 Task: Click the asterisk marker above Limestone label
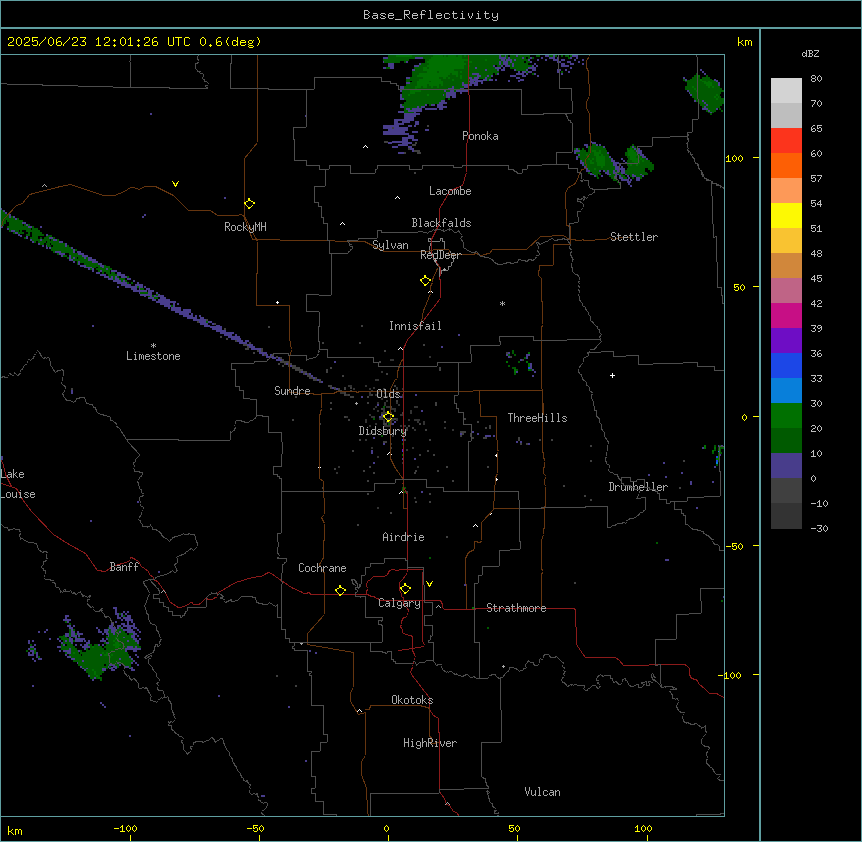(x=153, y=346)
